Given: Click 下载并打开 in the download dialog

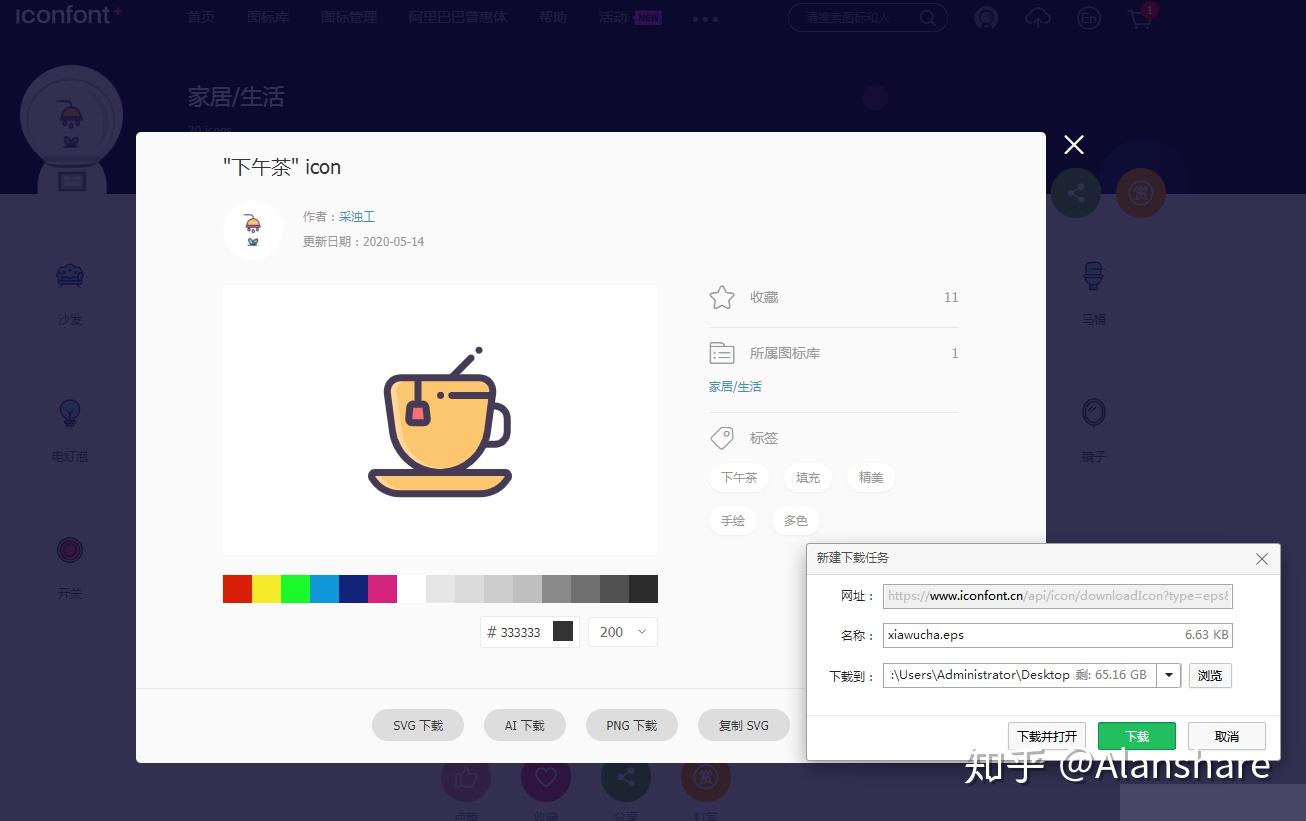Looking at the screenshot, I should pos(1047,736).
